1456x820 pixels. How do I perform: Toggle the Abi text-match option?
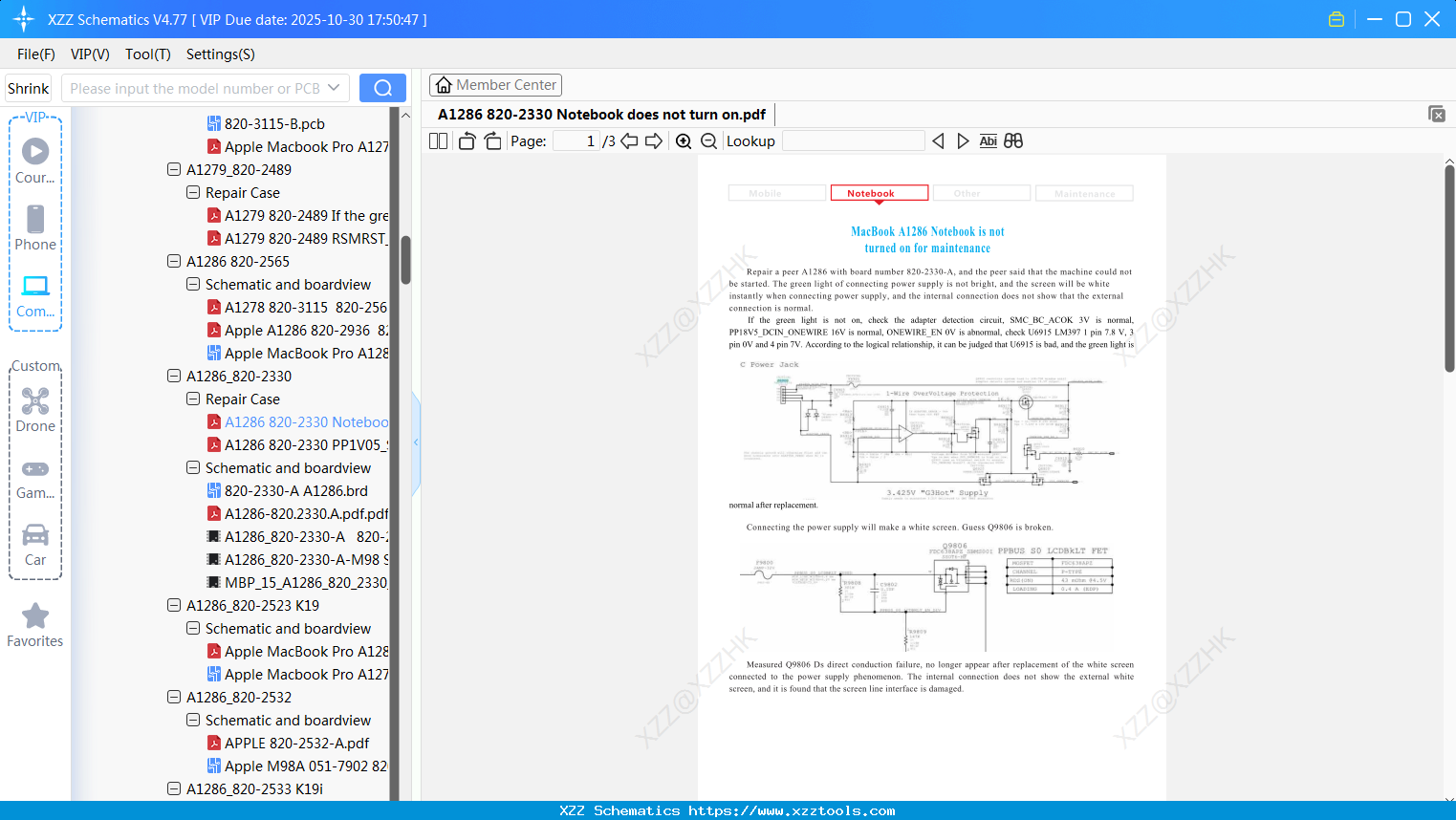click(988, 141)
